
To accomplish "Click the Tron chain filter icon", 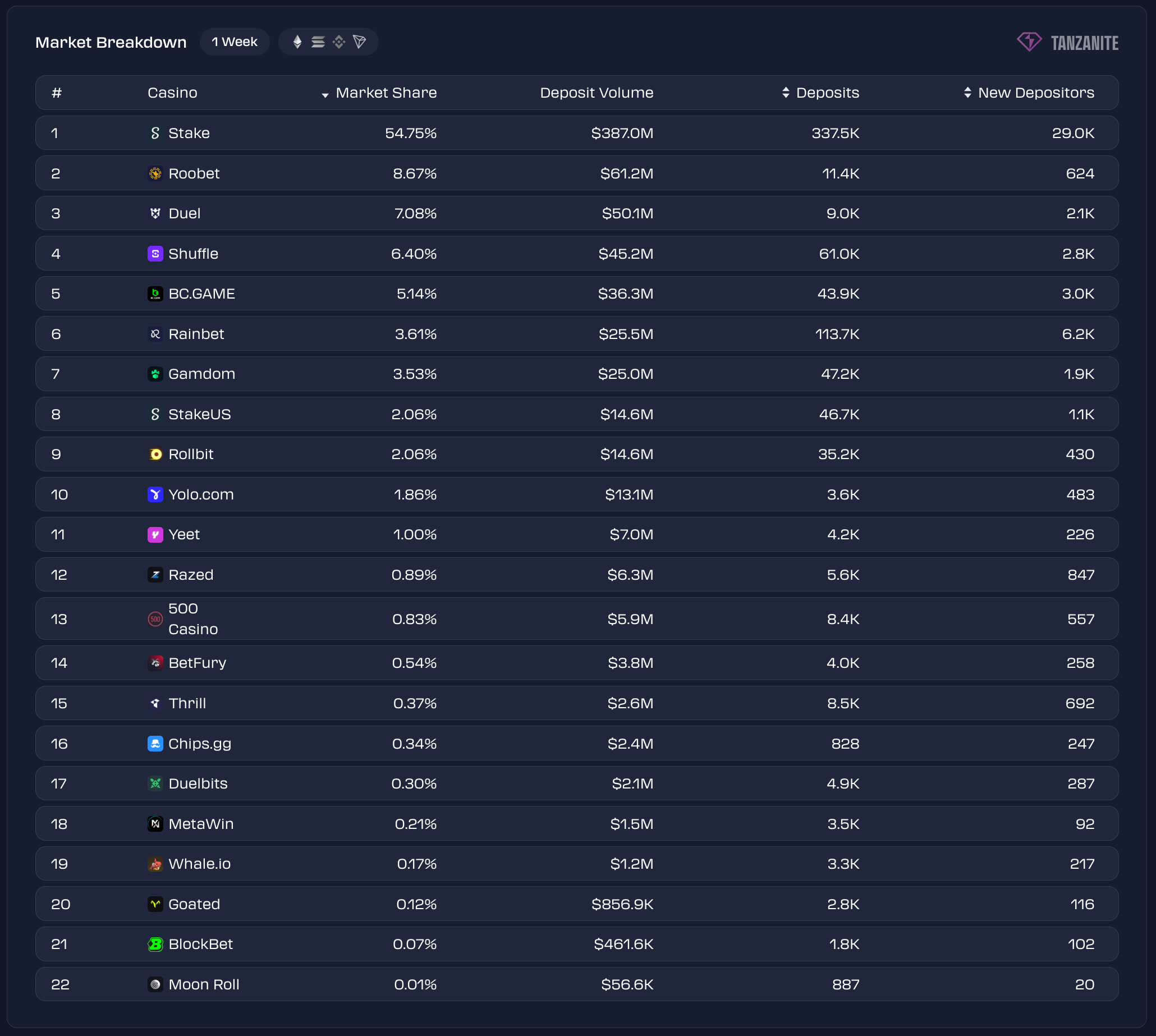I will pos(359,42).
